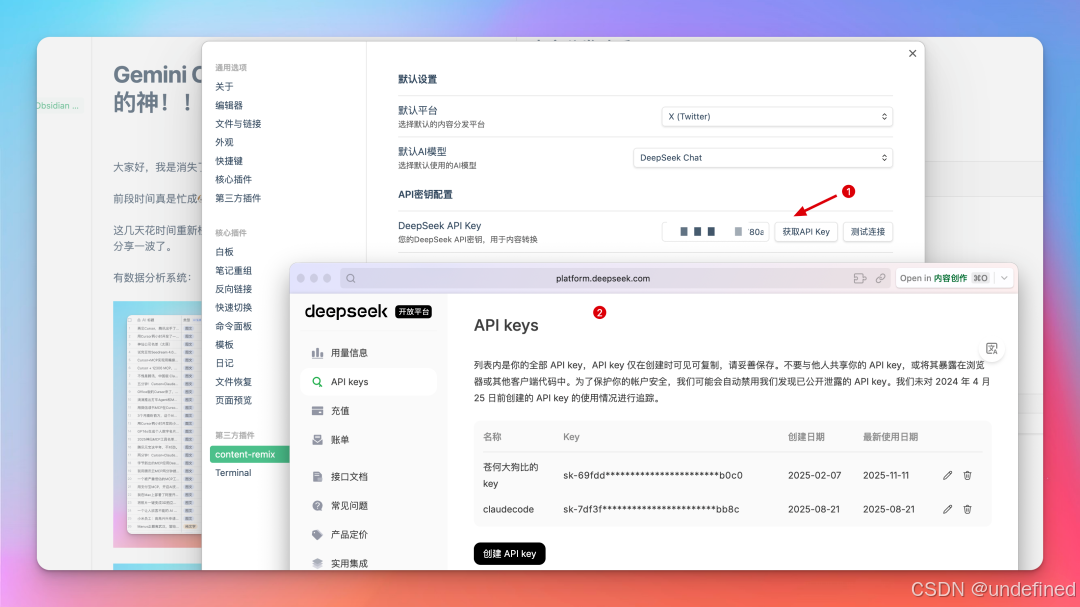Click the 实用集成 stack icon

pyautogui.click(x=317, y=564)
